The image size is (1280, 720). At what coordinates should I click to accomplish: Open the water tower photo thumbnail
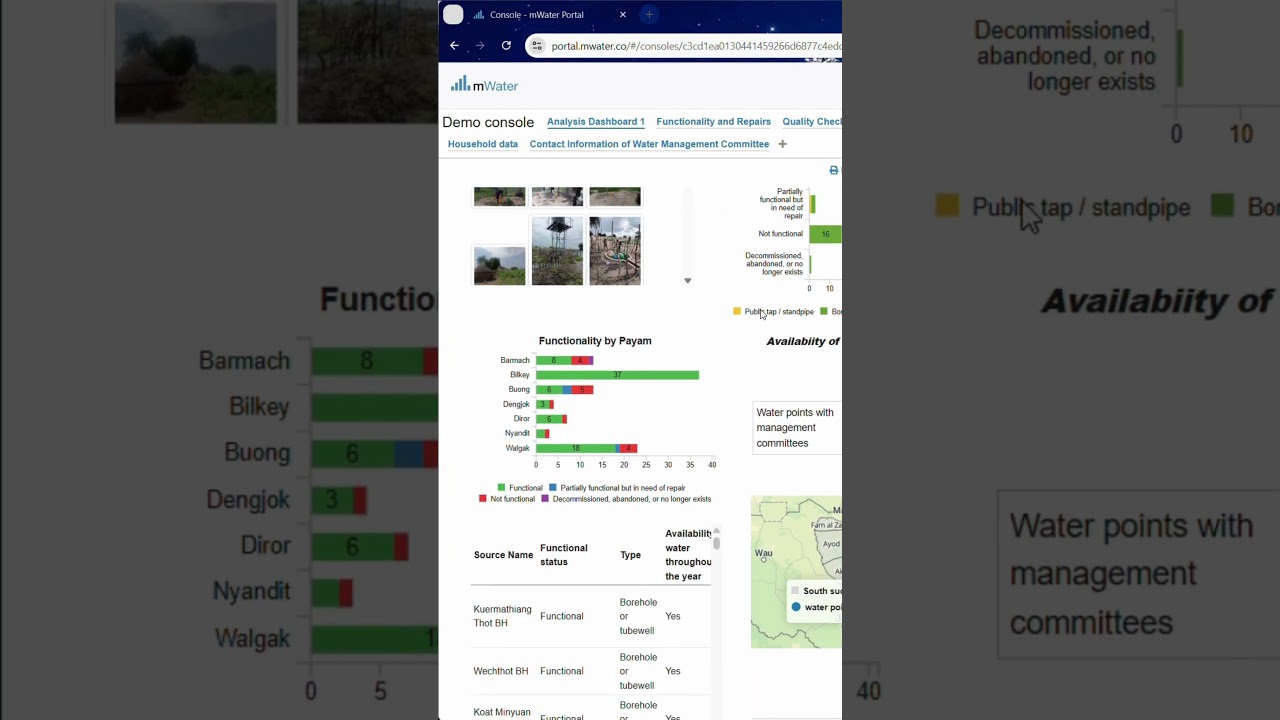557,251
